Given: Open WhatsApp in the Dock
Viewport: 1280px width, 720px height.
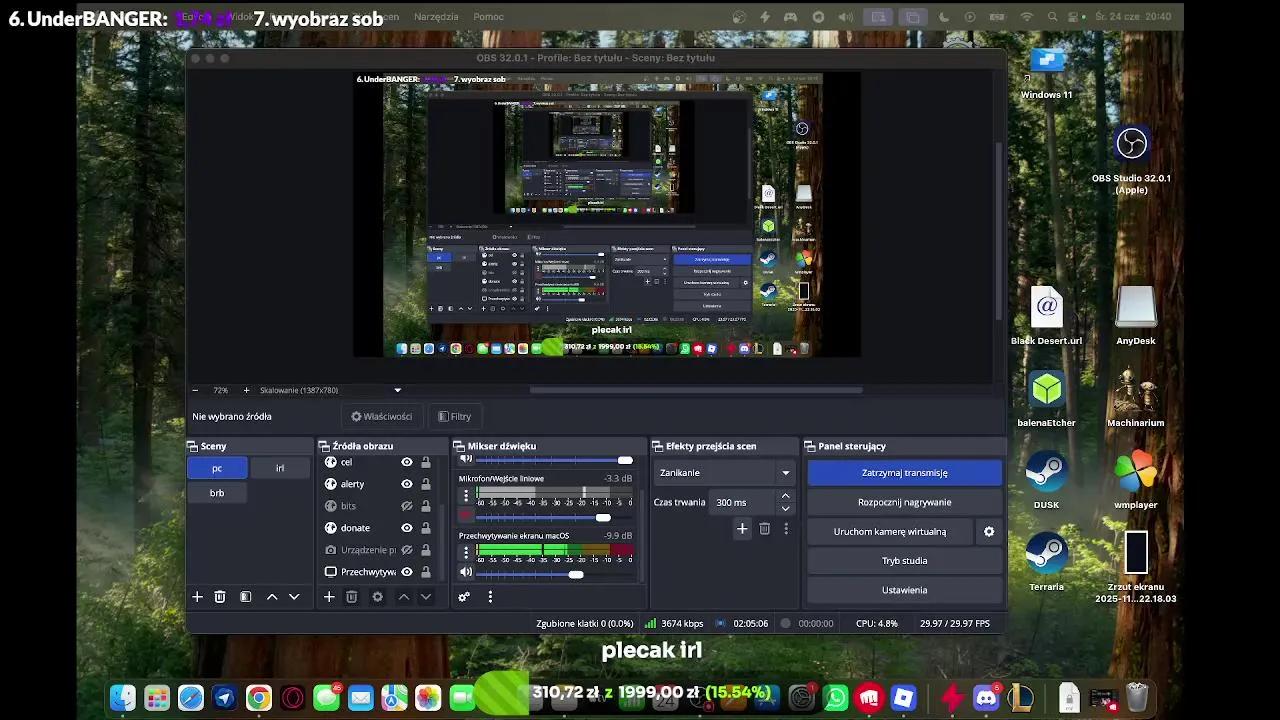Looking at the screenshot, I should click(x=836, y=698).
